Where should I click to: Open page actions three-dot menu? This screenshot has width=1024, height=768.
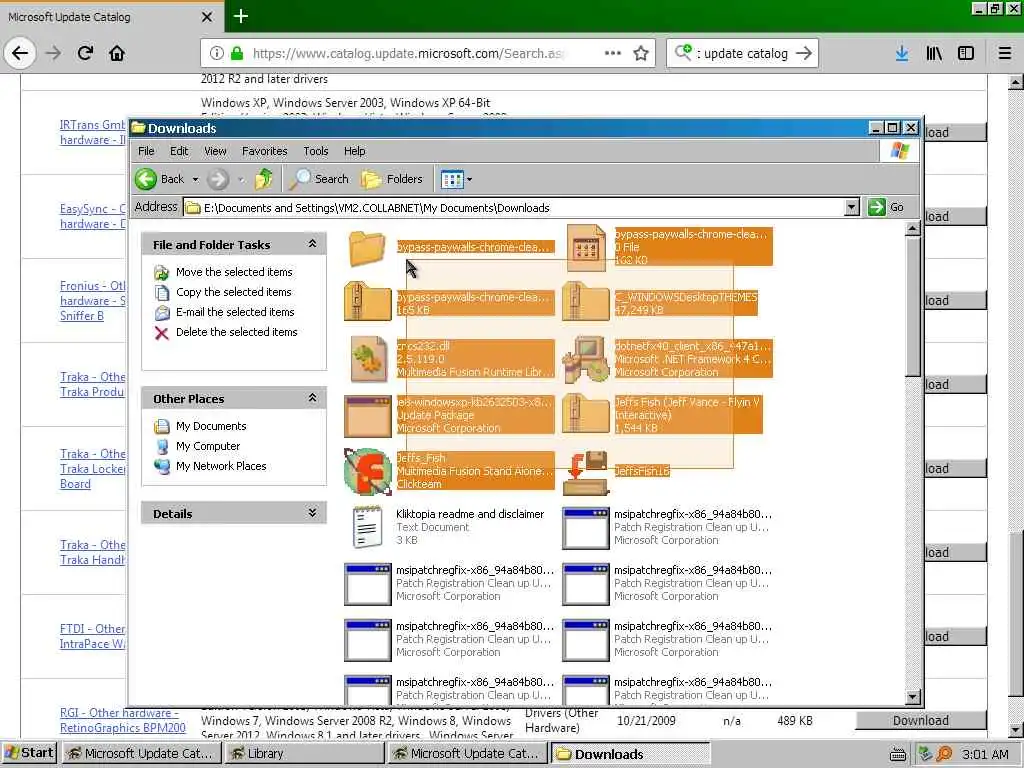pyautogui.click(x=613, y=54)
